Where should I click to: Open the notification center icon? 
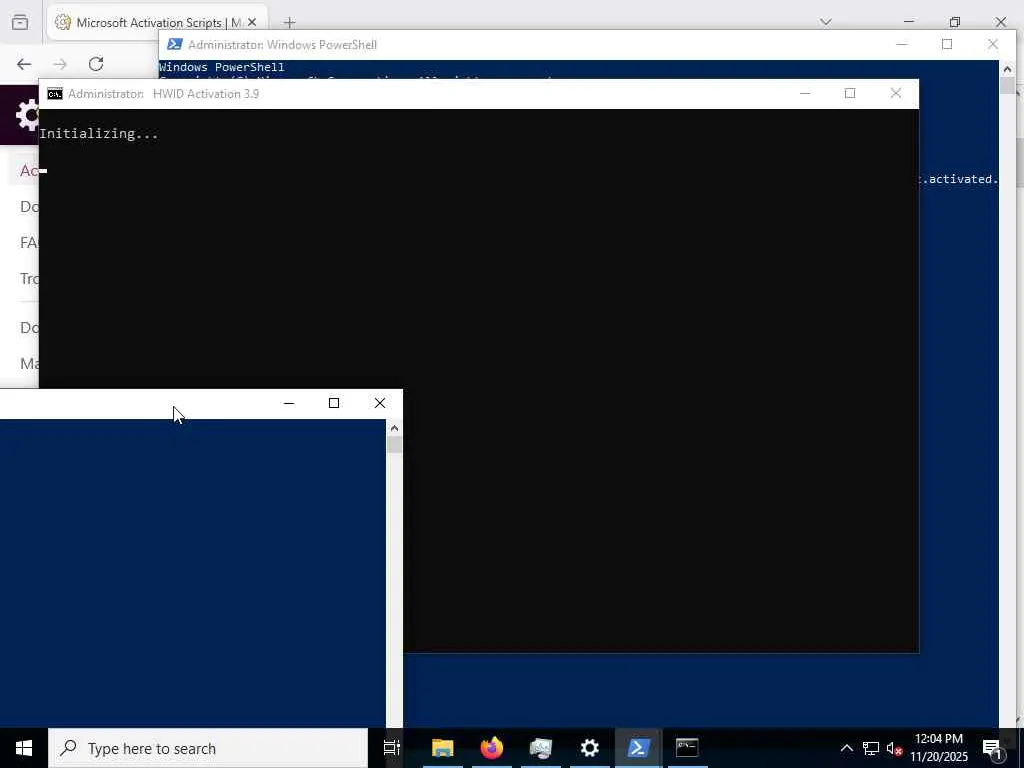(x=993, y=749)
